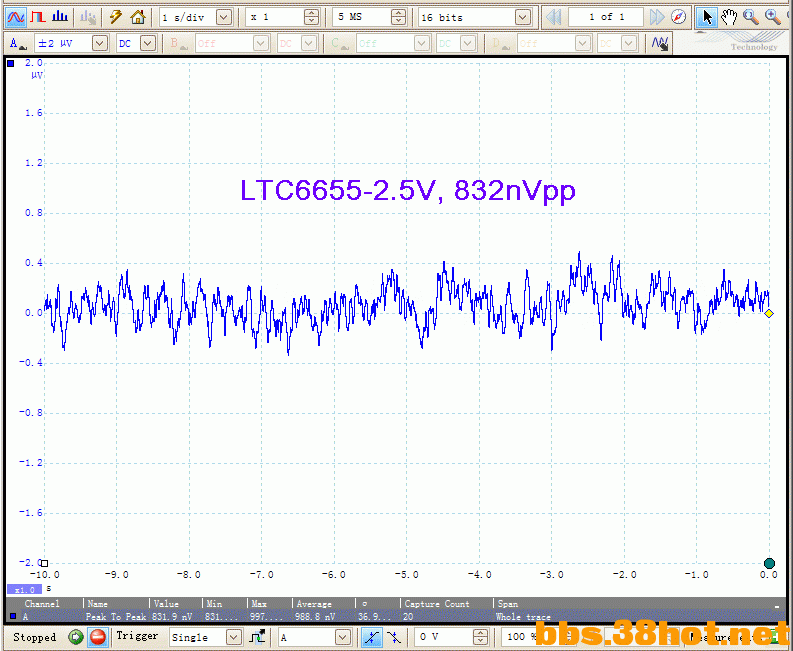The image size is (793, 651).
Task: Click the Auto setup lightning icon
Action: pos(116,17)
